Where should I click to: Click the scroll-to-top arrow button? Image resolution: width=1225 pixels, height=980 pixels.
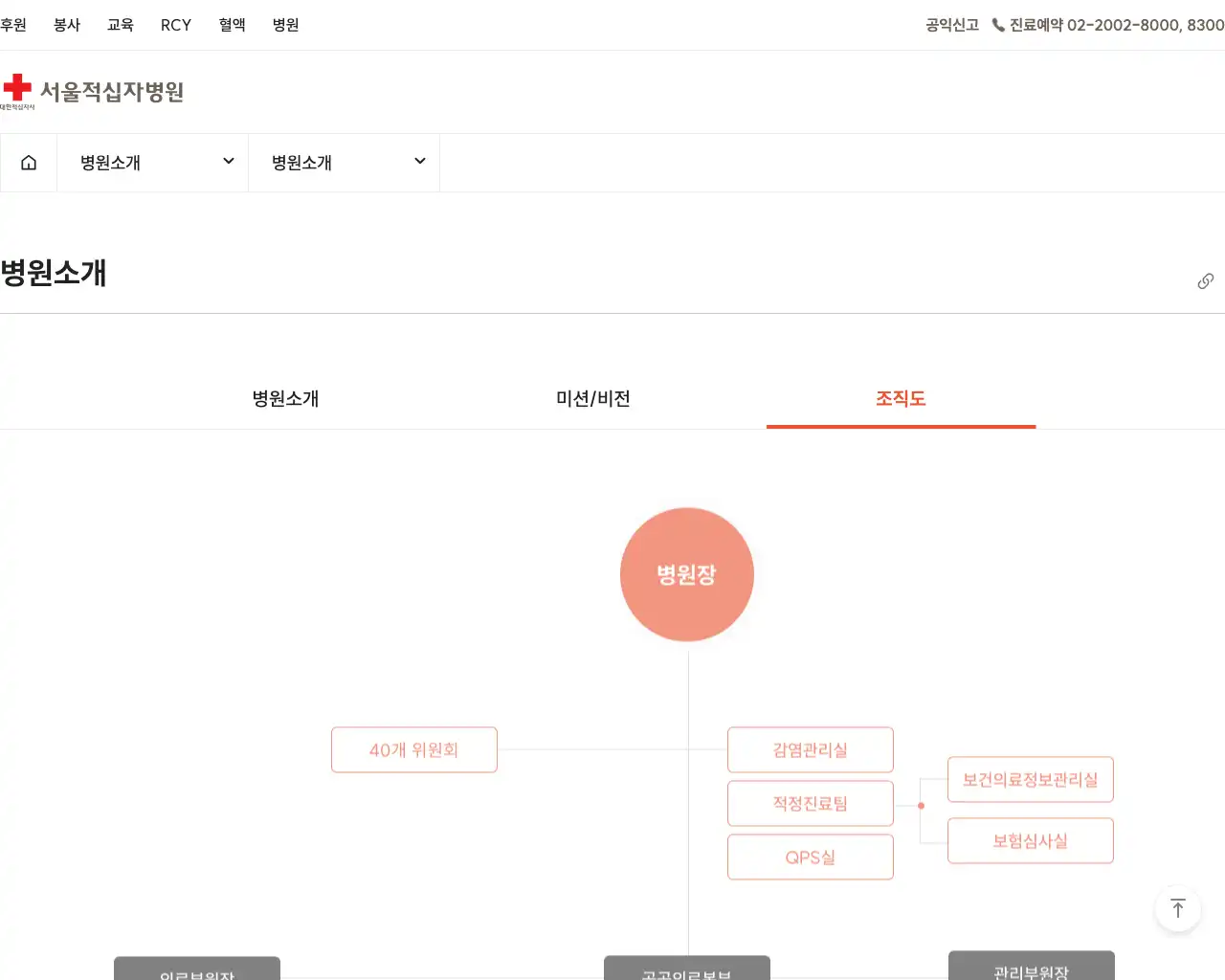tap(1178, 909)
